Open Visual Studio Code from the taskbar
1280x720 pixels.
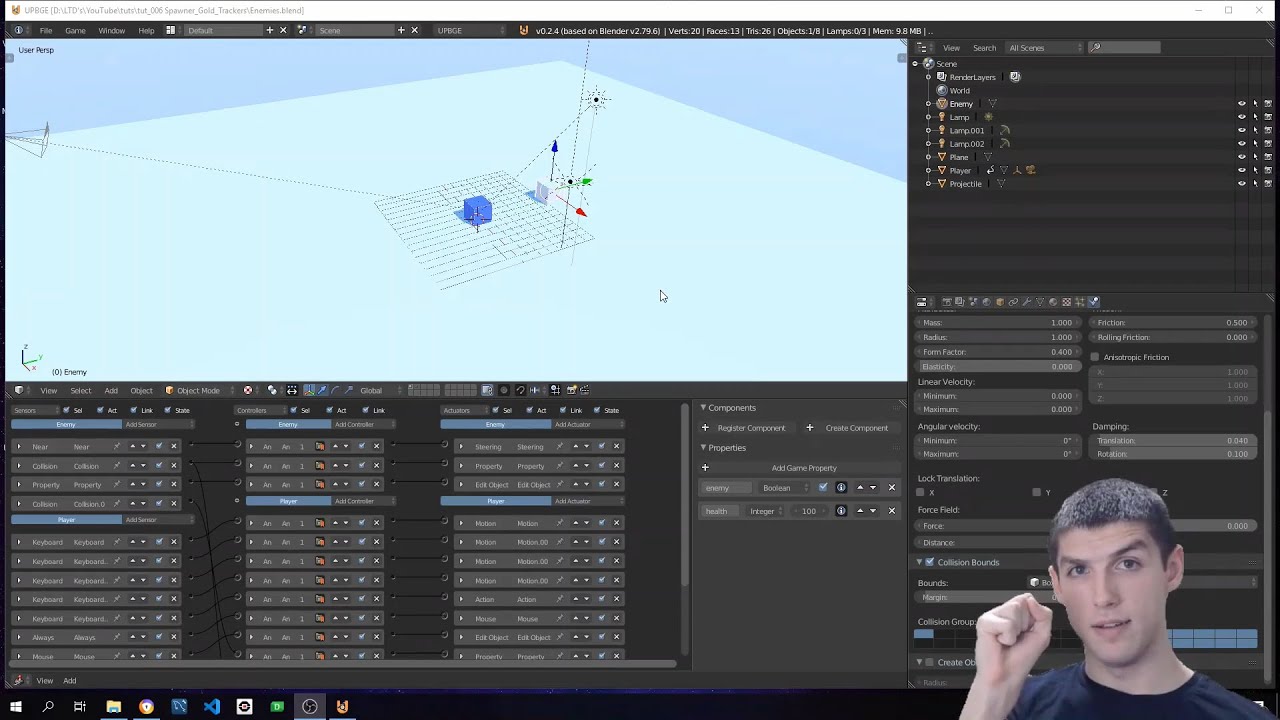(212, 707)
